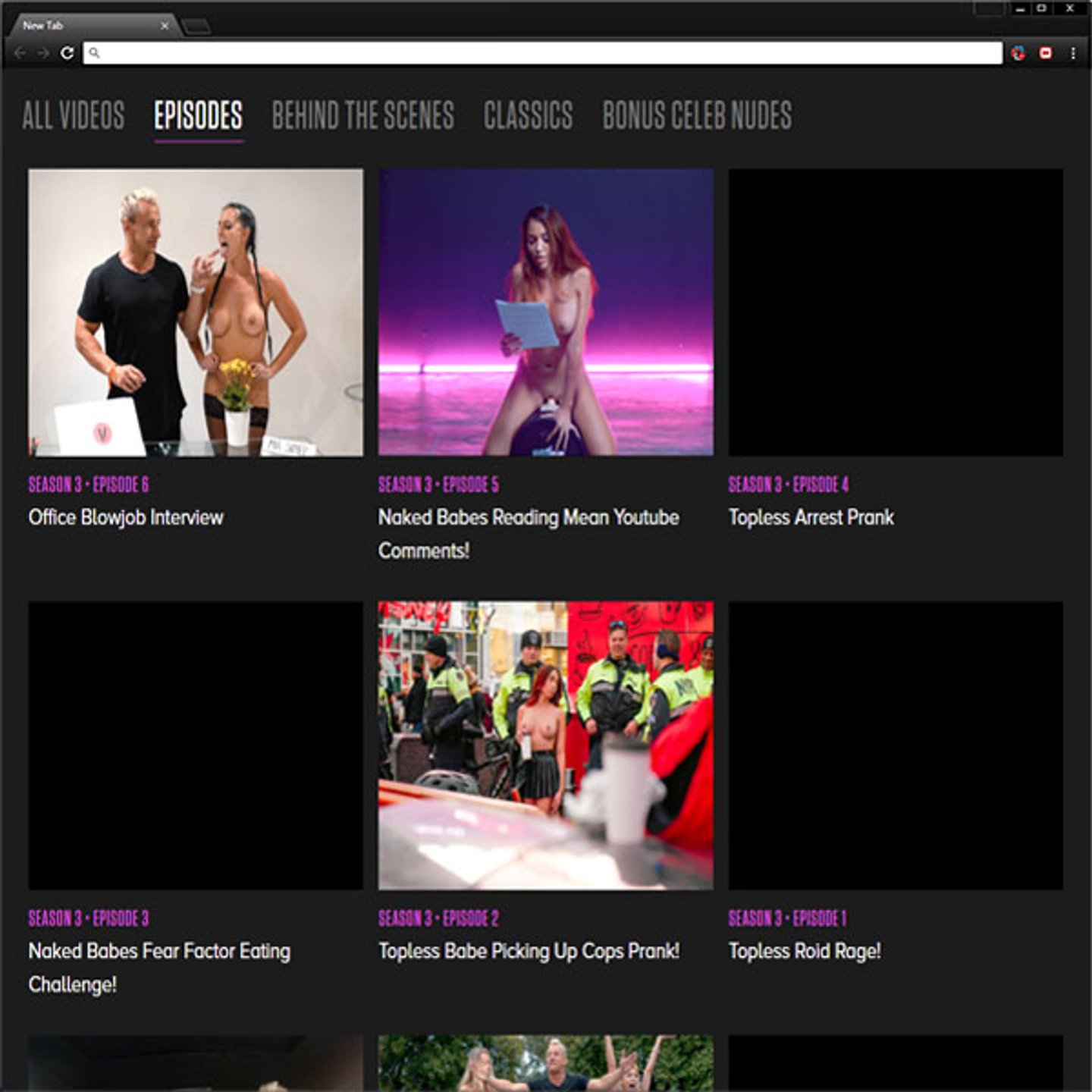
Task: Click the Season 3 Episode 2 label
Action: [438, 918]
